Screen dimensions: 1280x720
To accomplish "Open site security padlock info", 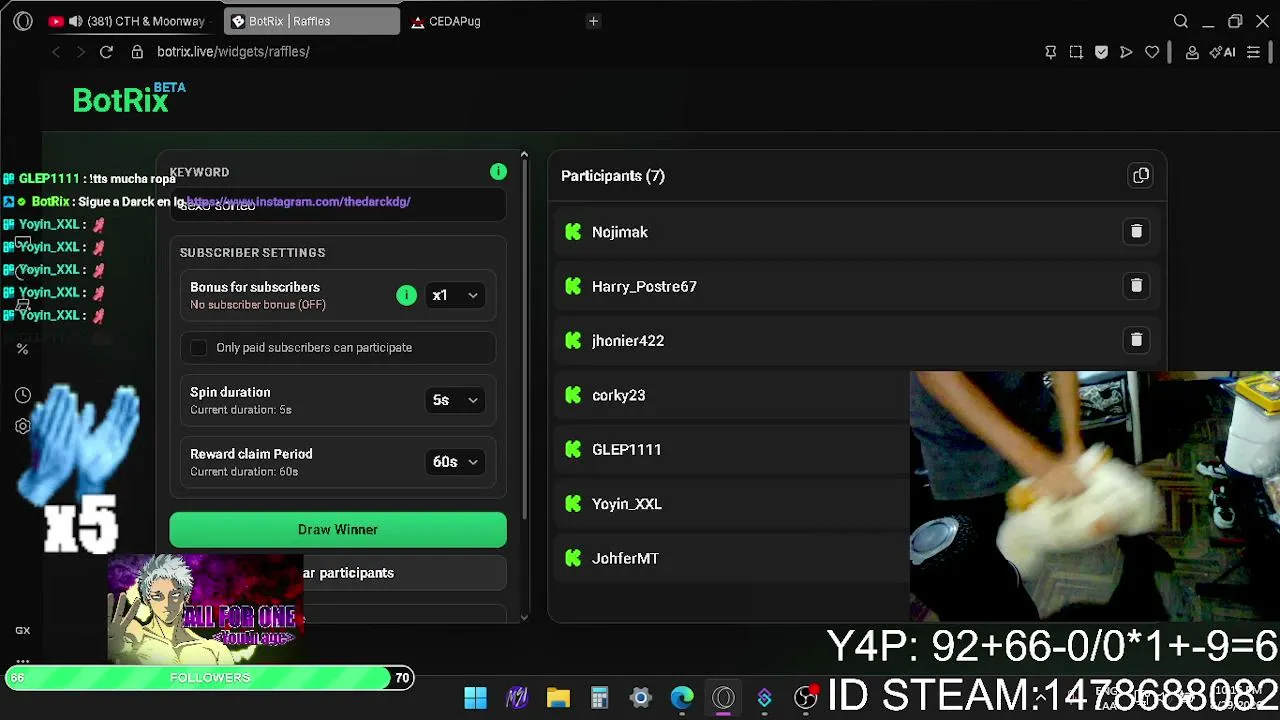I will [x=137, y=52].
